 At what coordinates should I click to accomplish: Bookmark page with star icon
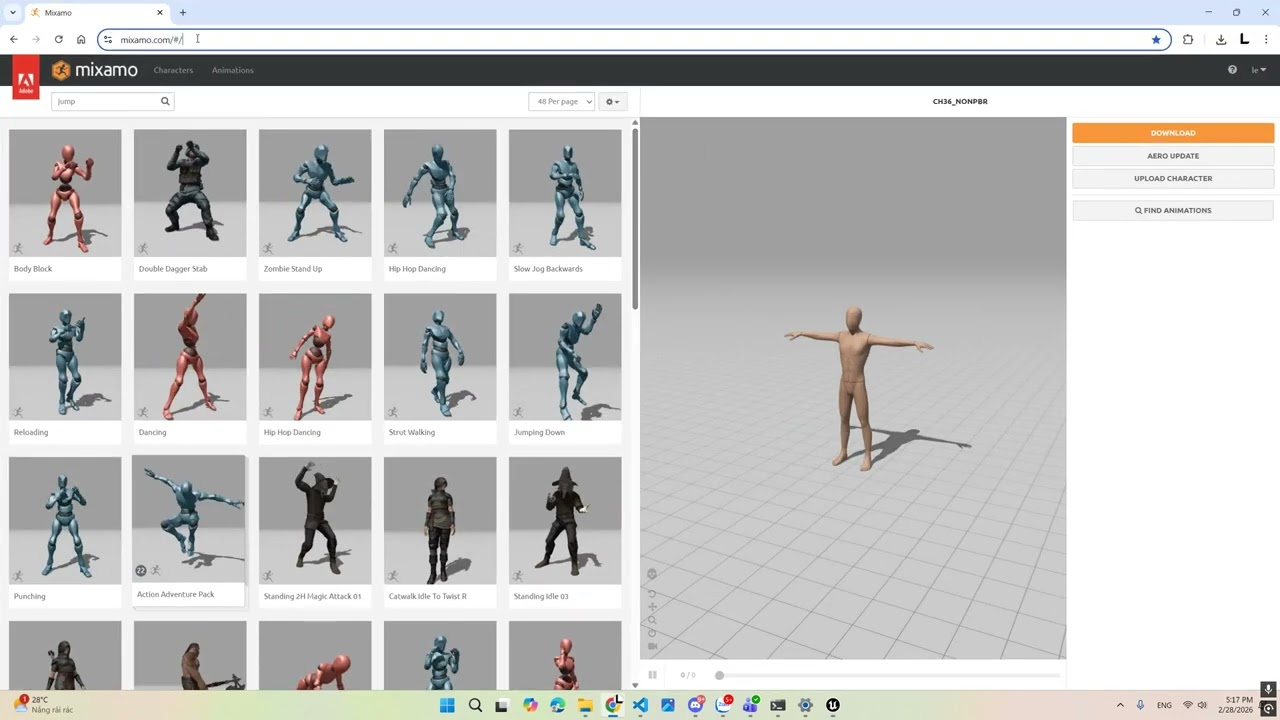(x=1156, y=39)
